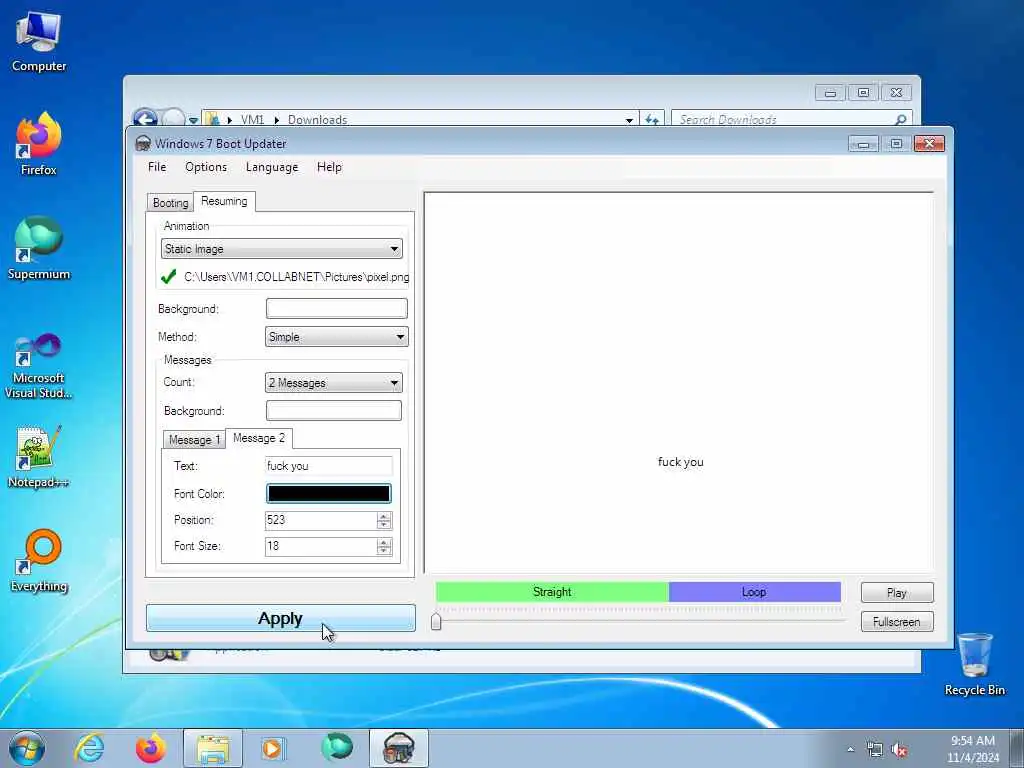Viewport: 1024px width, 768px height.
Task: Click the preview text in the preview pane
Action: 680,462
